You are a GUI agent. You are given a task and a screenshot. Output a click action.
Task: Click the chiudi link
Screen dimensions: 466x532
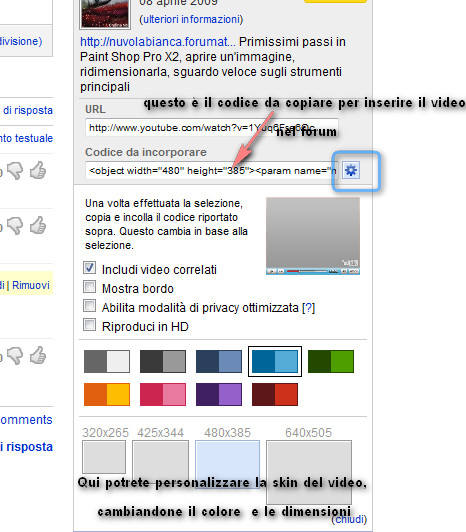point(349,519)
